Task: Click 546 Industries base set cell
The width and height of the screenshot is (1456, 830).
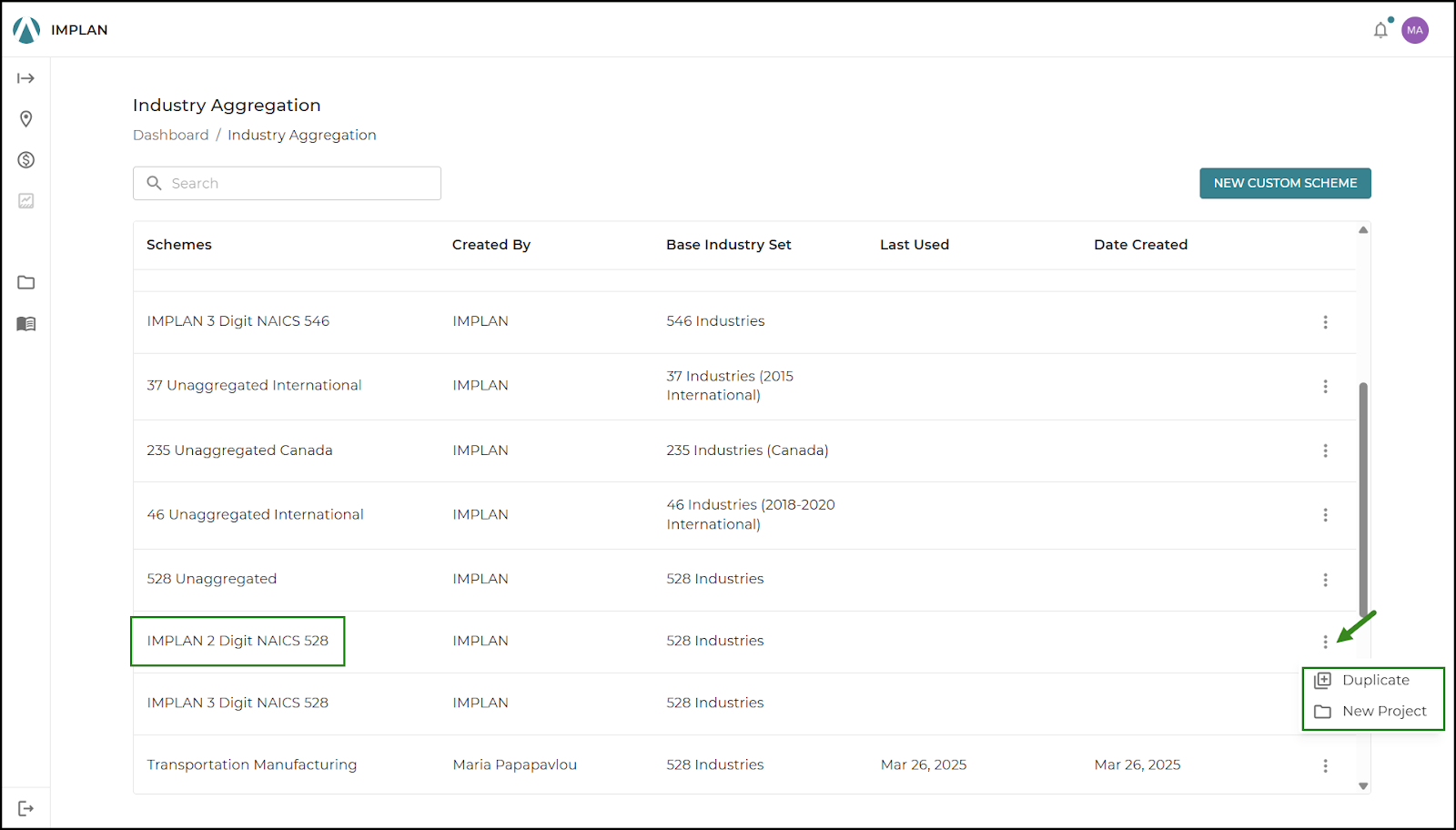Action: [715, 321]
